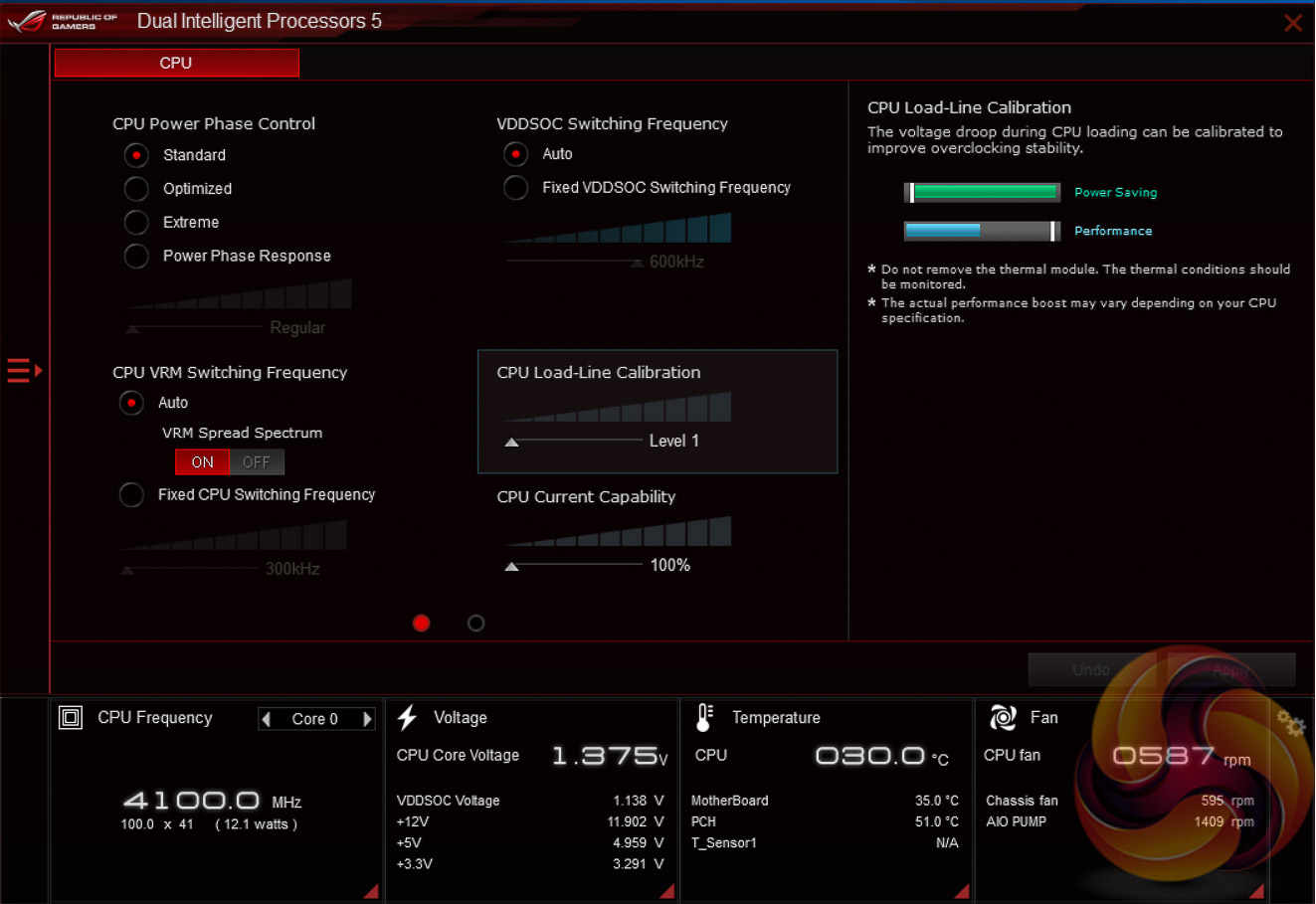
Task: Adjust the CPU VRM 300kHz frequency slider
Action: click(x=127, y=570)
